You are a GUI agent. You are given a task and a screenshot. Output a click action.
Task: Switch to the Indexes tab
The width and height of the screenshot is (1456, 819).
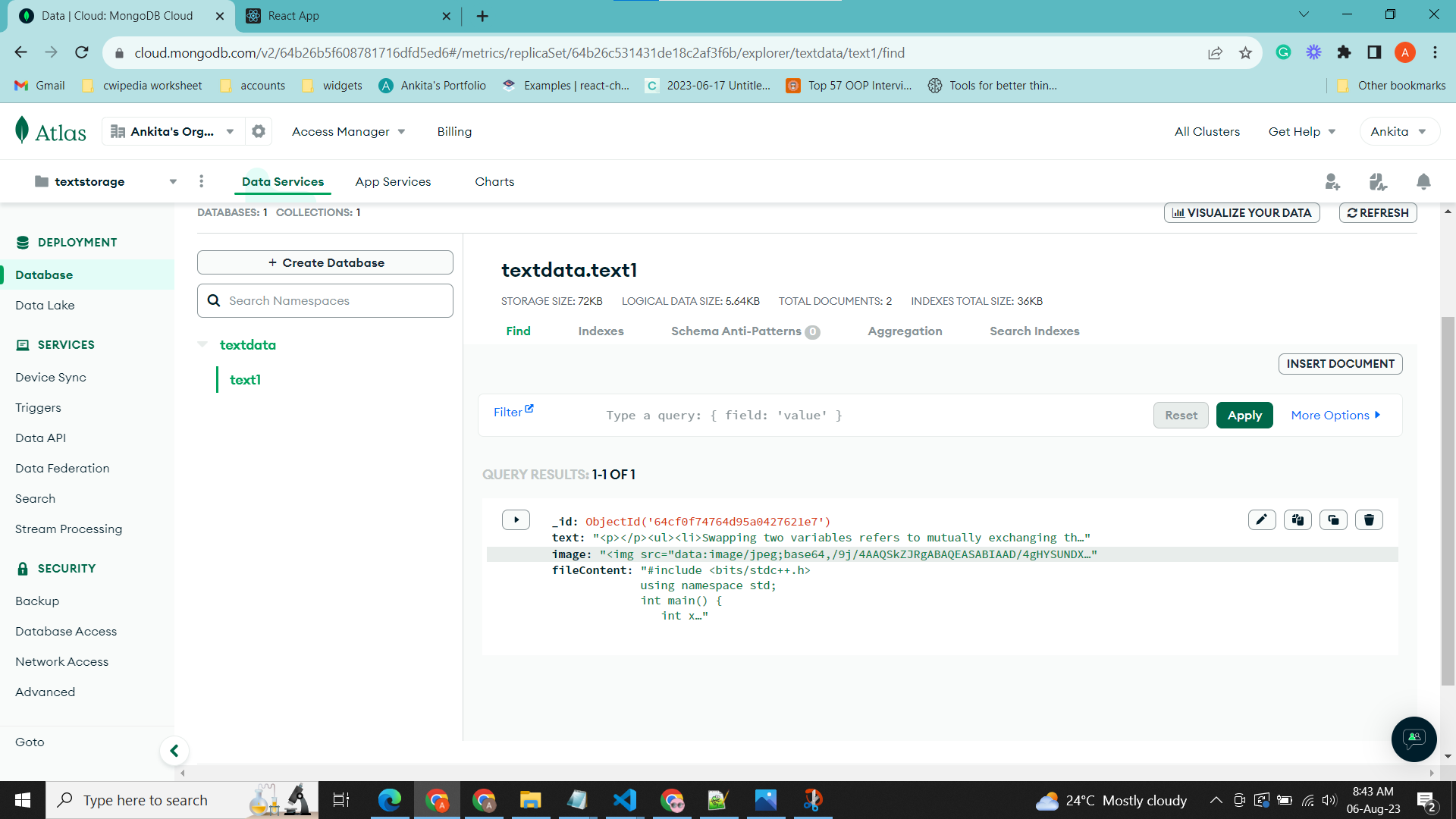601,331
